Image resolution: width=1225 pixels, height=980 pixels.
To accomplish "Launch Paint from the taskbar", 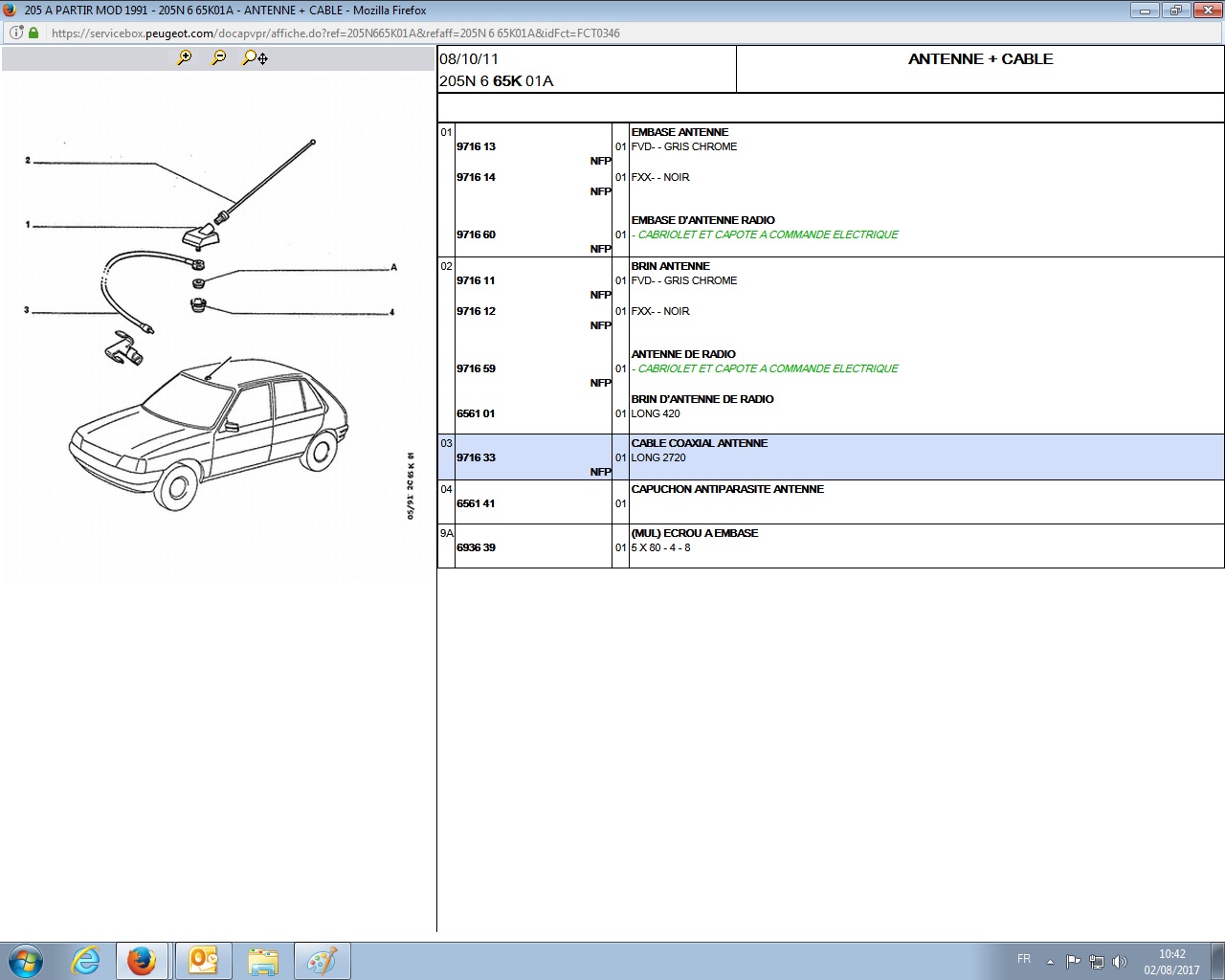I will (322, 961).
